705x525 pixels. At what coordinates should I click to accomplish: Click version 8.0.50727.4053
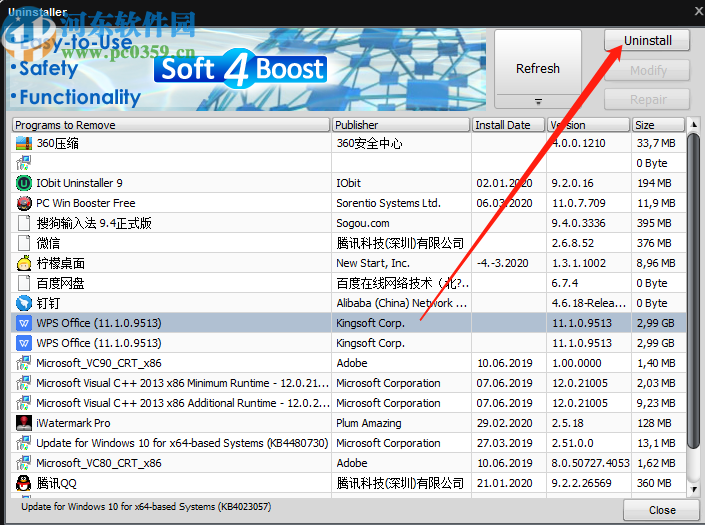(590, 463)
